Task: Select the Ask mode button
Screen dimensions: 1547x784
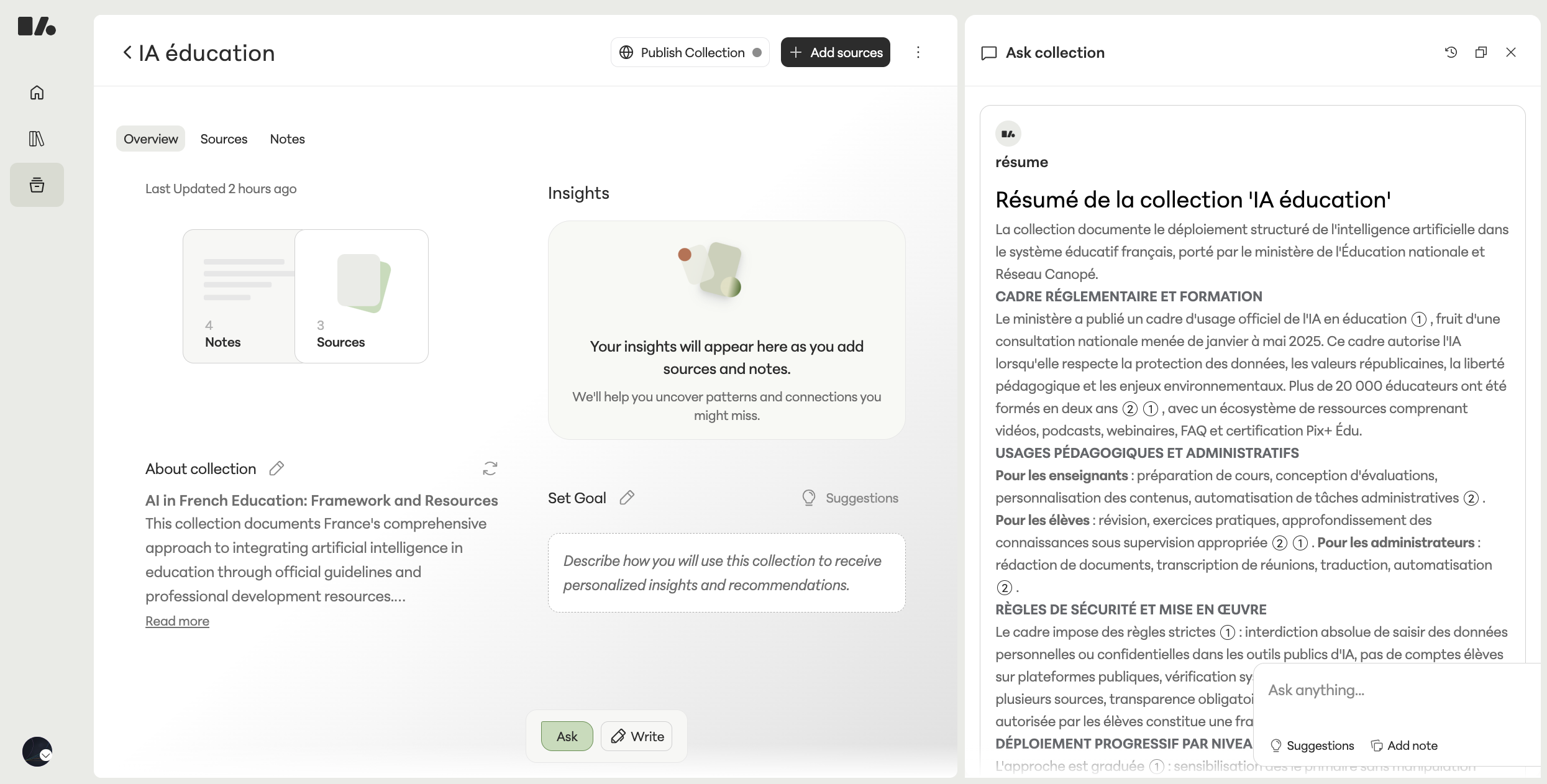Action: (567, 736)
